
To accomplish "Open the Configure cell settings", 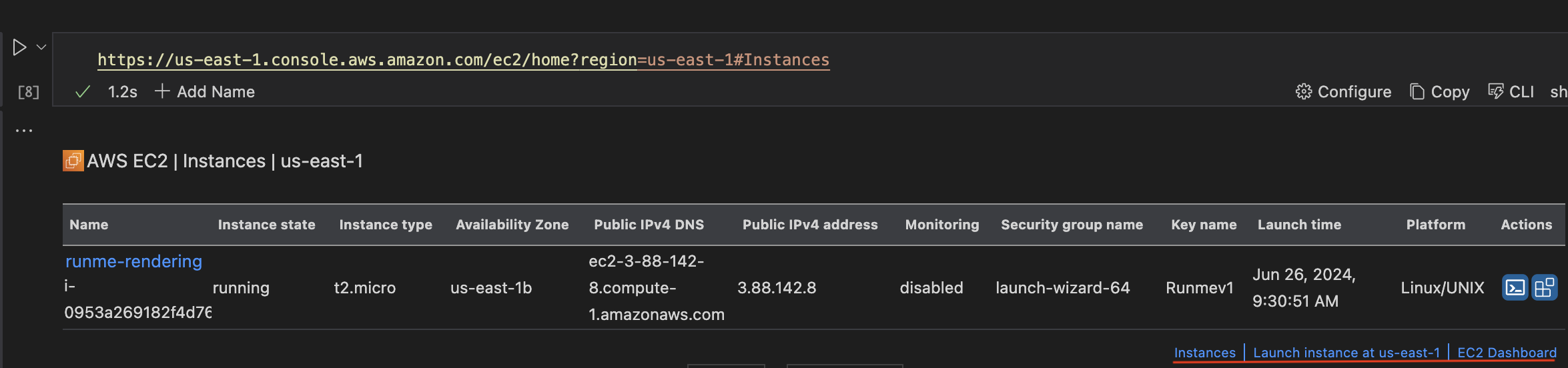I will coord(1343,92).
